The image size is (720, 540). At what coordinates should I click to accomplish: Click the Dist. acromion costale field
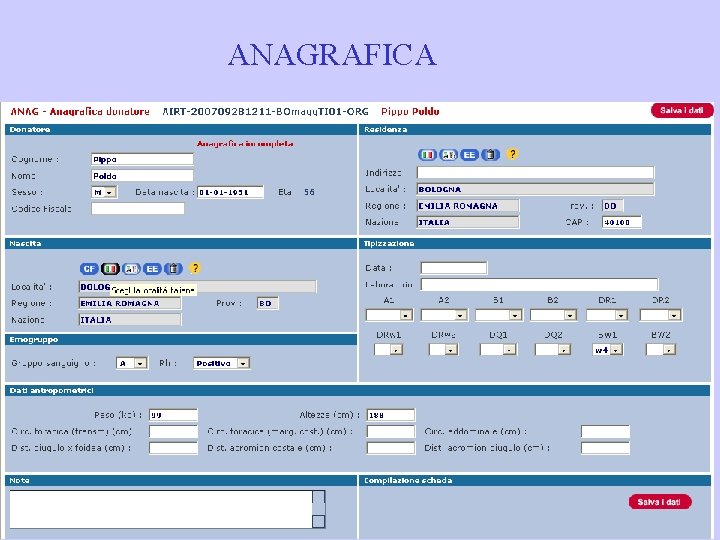pyautogui.click(x=391, y=448)
